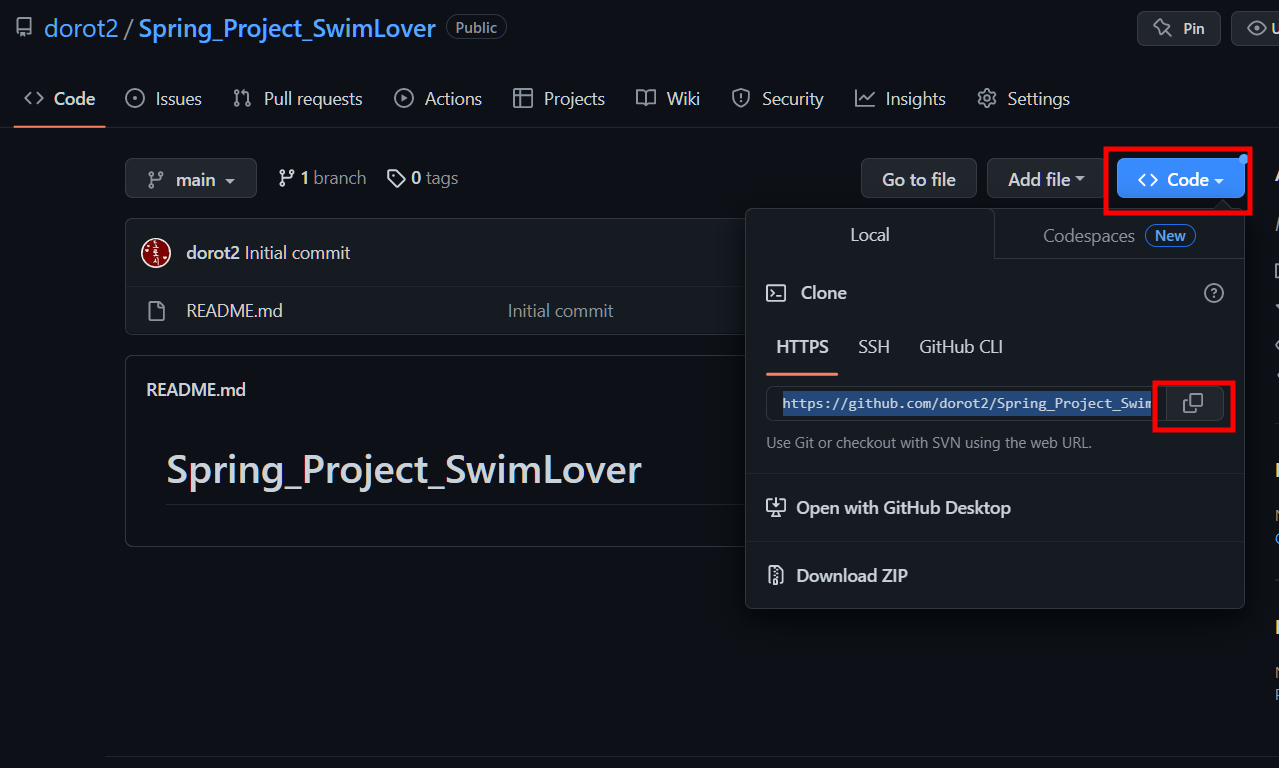This screenshot has height=768, width=1279.
Task: Click the branch fork icon beside 1 branch
Action: 289,177
